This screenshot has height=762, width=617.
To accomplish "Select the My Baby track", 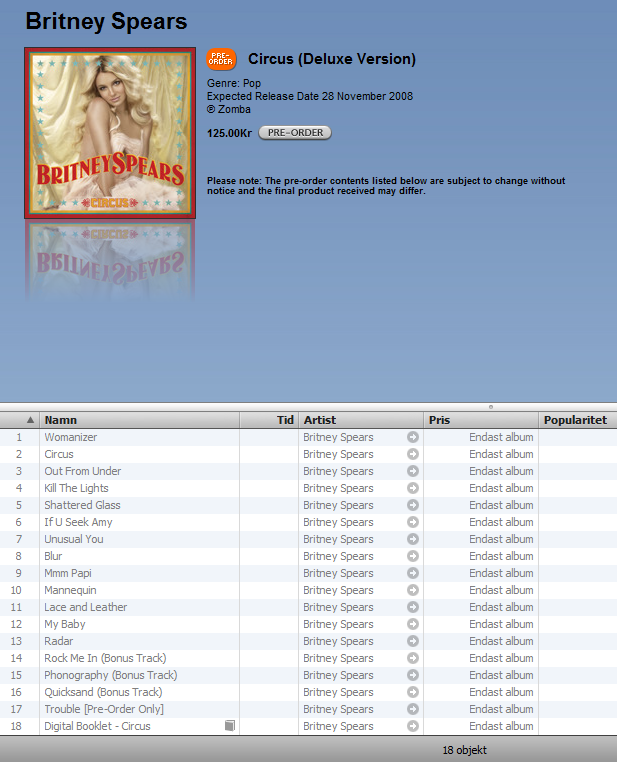I will coord(65,624).
